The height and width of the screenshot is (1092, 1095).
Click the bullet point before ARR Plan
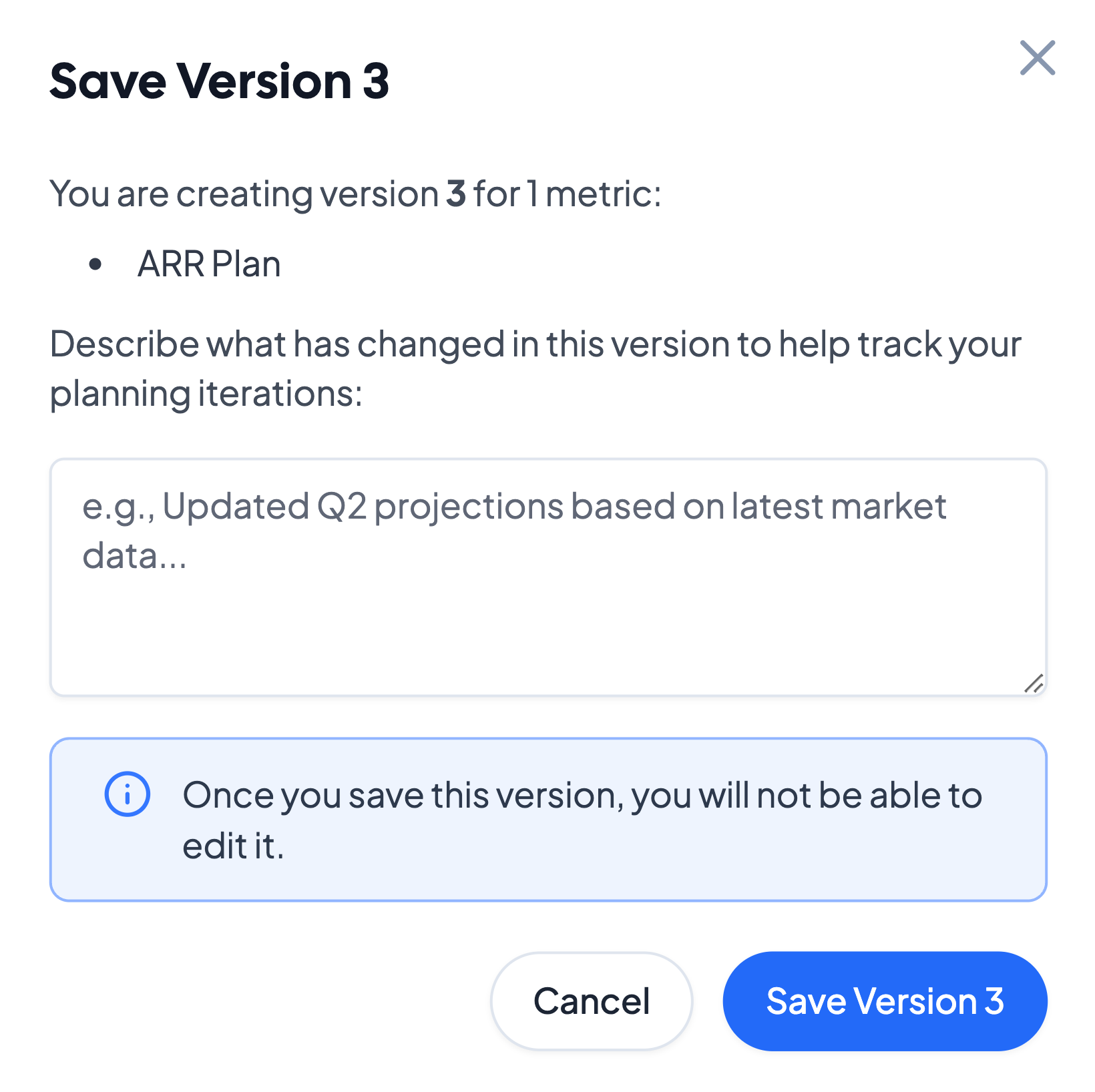[x=95, y=264]
